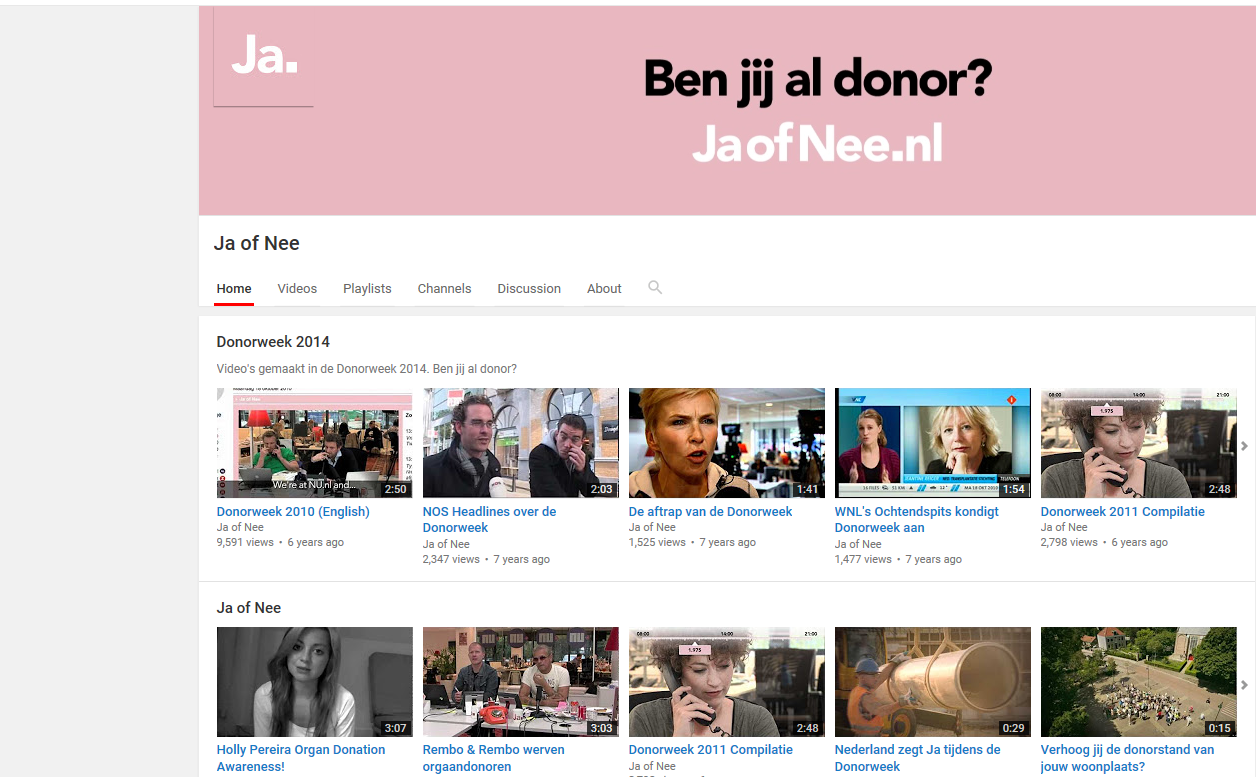The width and height of the screenshot is (1256, 777).
Task: Open the Ja of Nee section heading
Action: pos(249,608)
